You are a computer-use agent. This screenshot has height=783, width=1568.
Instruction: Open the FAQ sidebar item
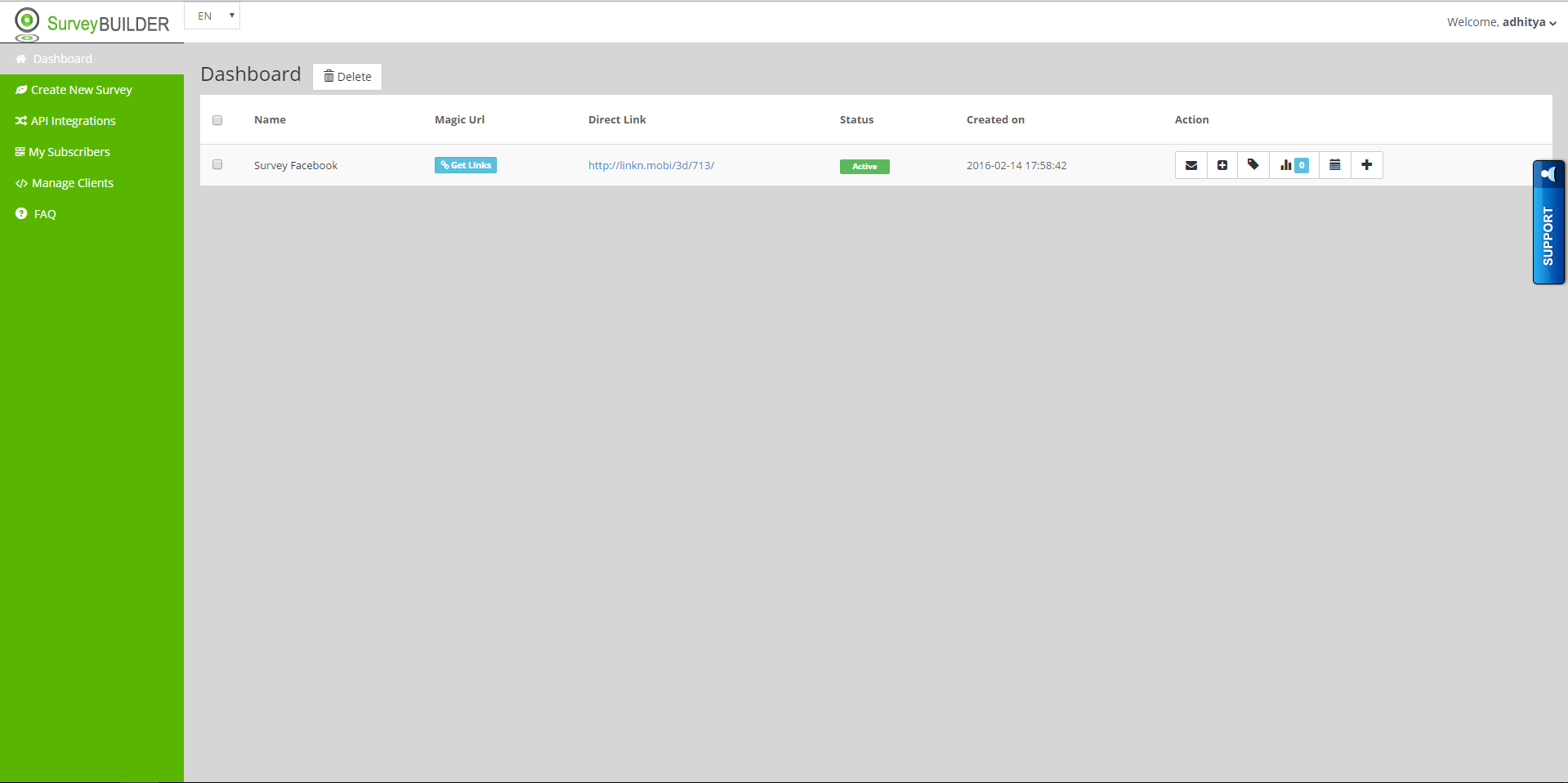44,214
